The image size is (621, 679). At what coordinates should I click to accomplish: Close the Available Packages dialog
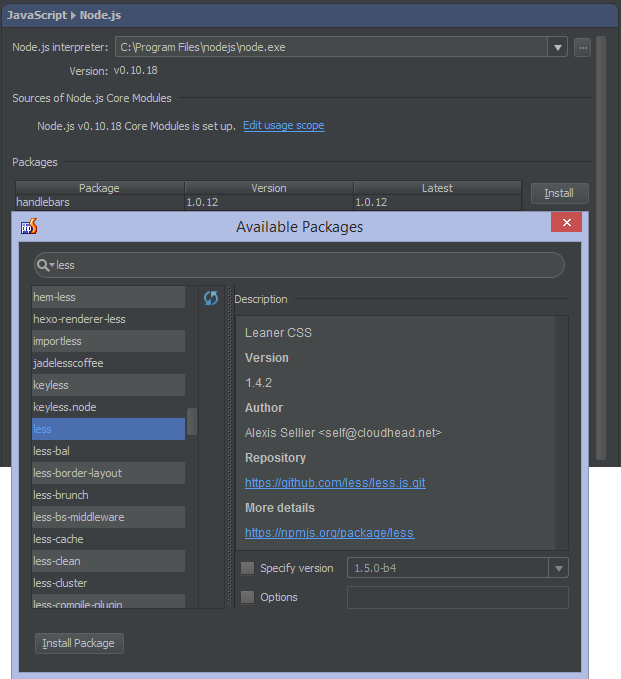(x=566, y=223)
